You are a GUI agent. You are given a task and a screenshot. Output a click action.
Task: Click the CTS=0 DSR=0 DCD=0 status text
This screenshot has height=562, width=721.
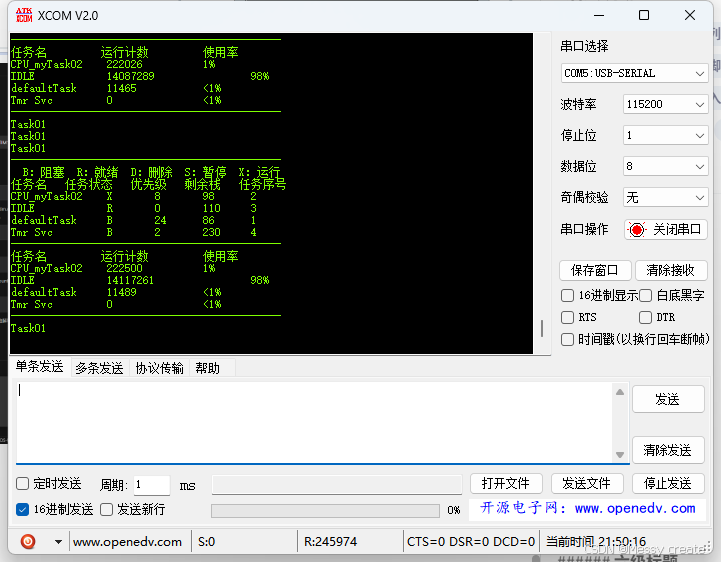pyautogui.click(x=471, y=542)
